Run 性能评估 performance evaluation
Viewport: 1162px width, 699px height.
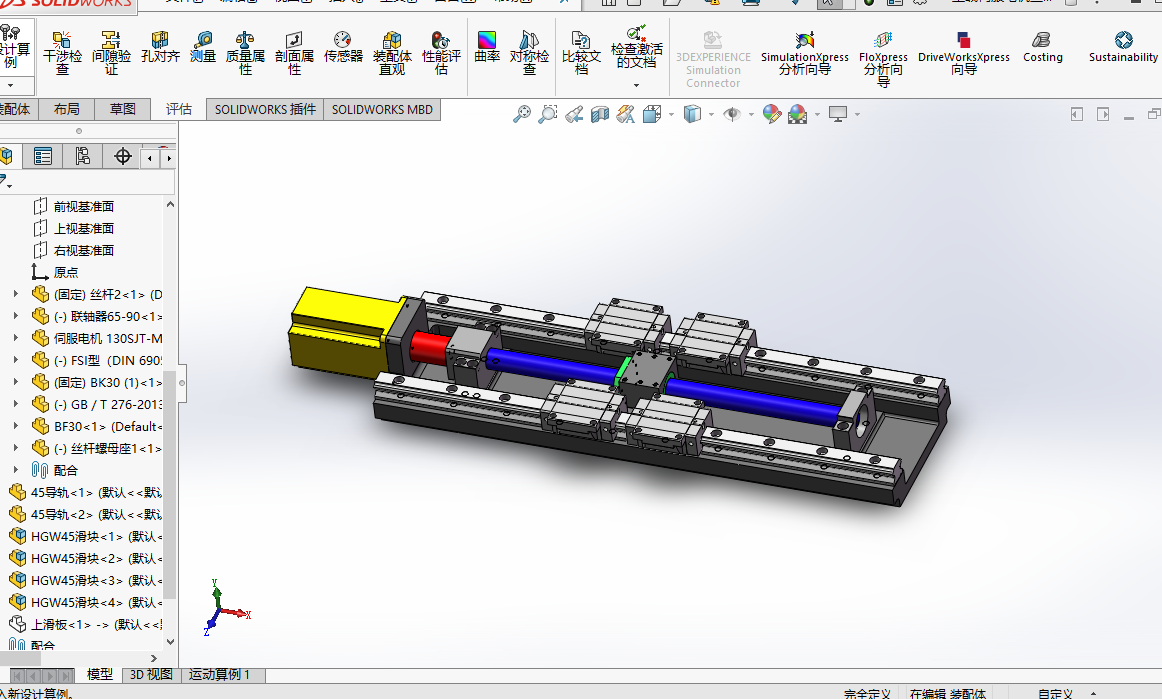tap(442, 52)
